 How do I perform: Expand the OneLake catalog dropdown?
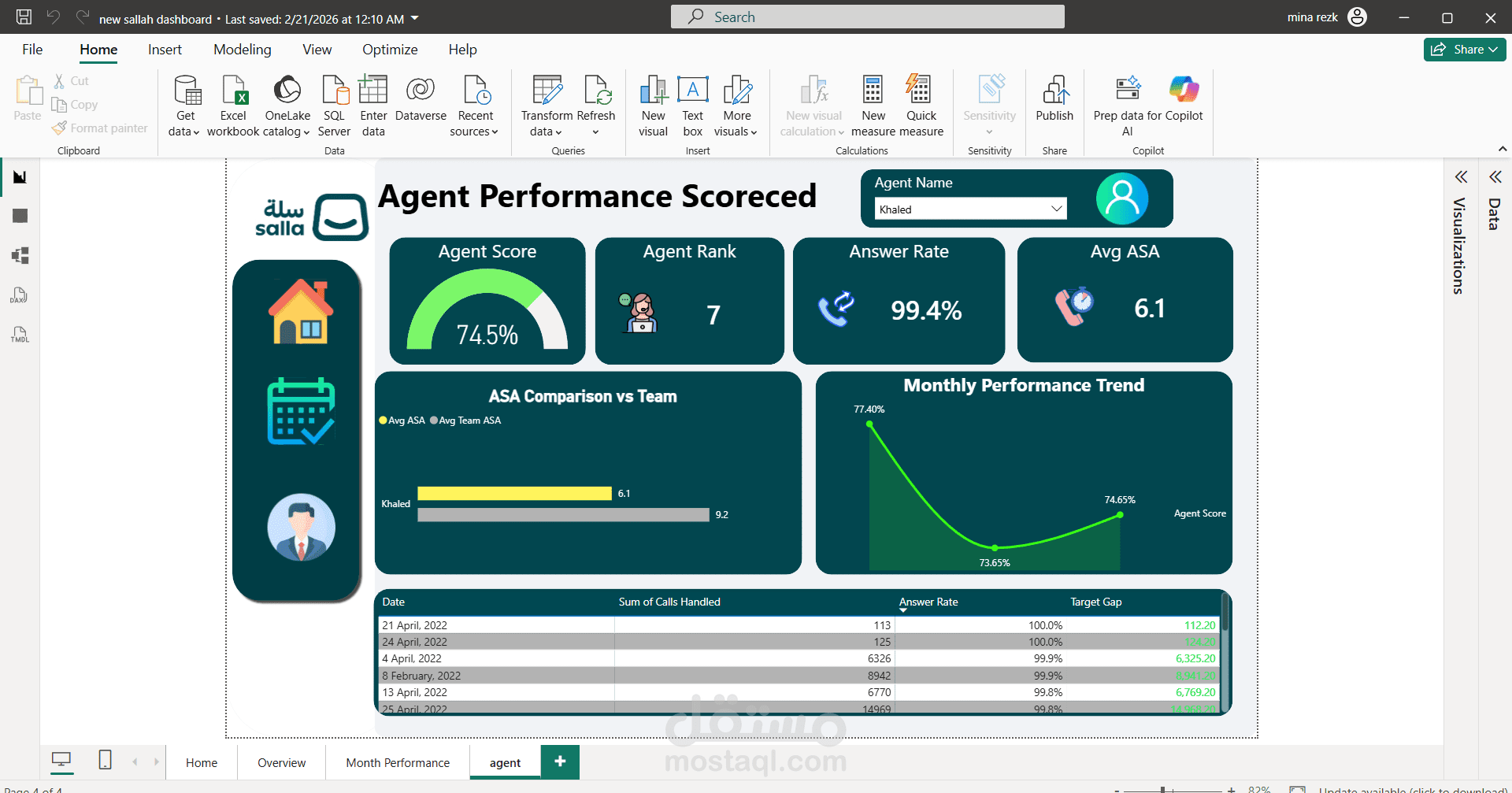(x=306, y=132)
